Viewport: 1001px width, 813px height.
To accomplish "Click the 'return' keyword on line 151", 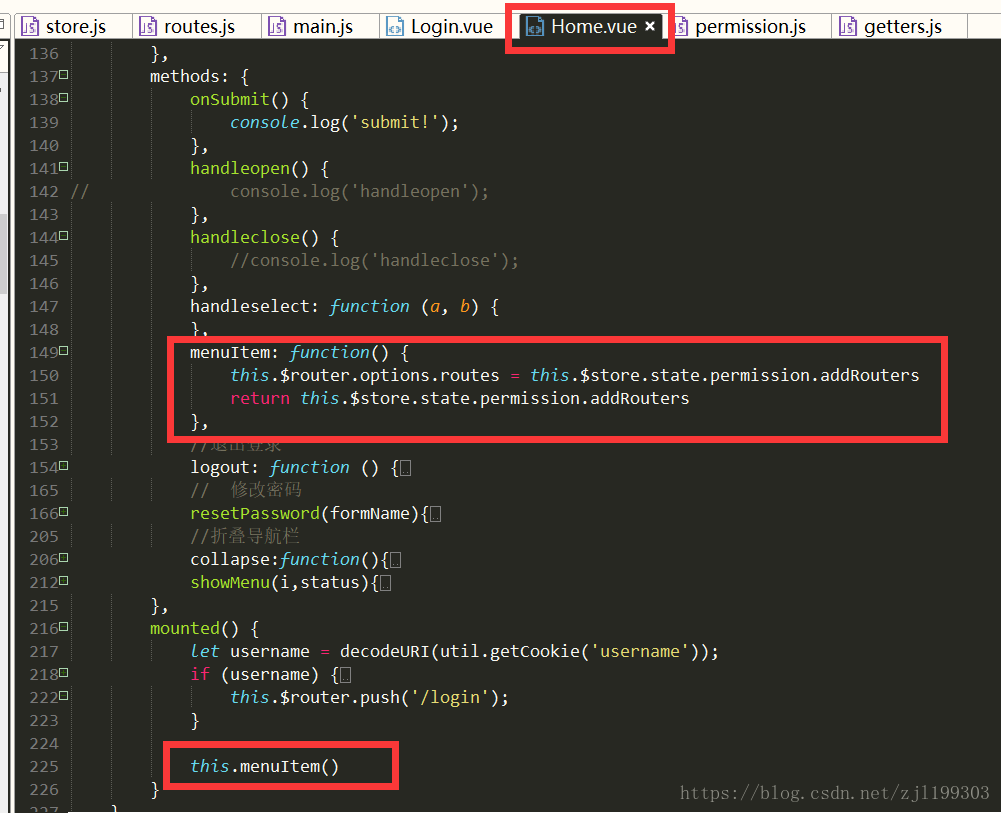I will tap(260, 399).
